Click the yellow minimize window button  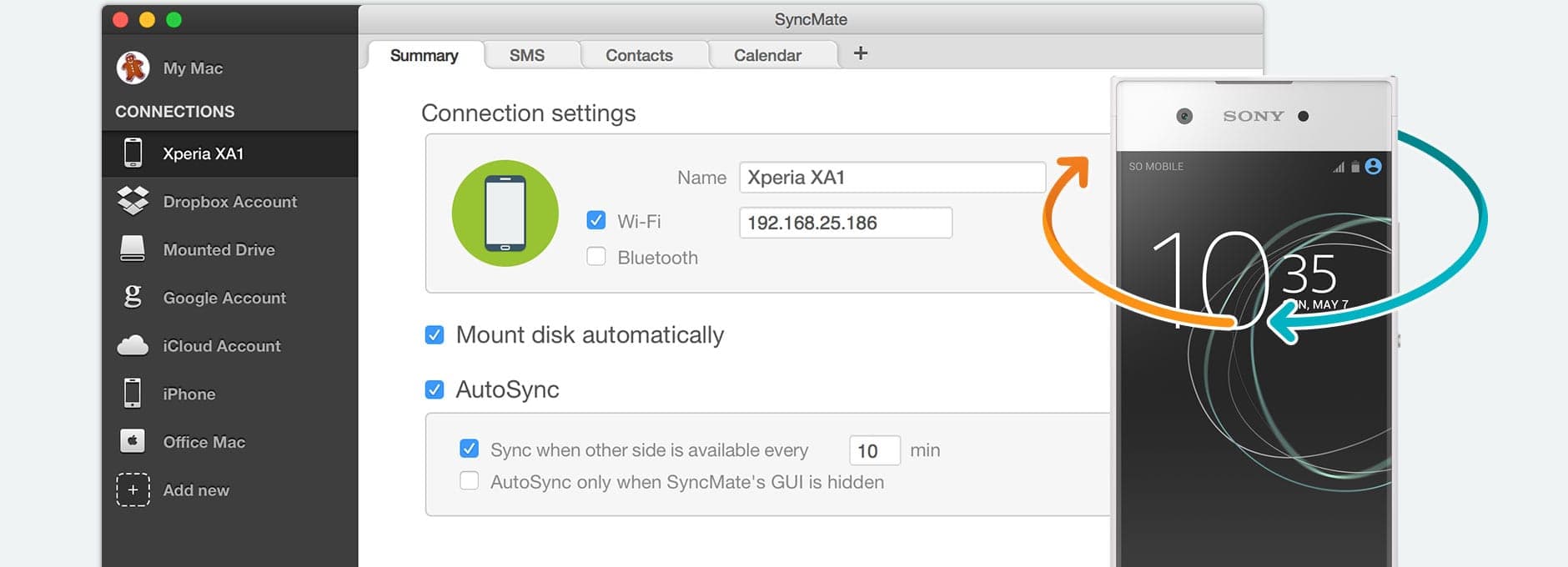click(148, 19)
